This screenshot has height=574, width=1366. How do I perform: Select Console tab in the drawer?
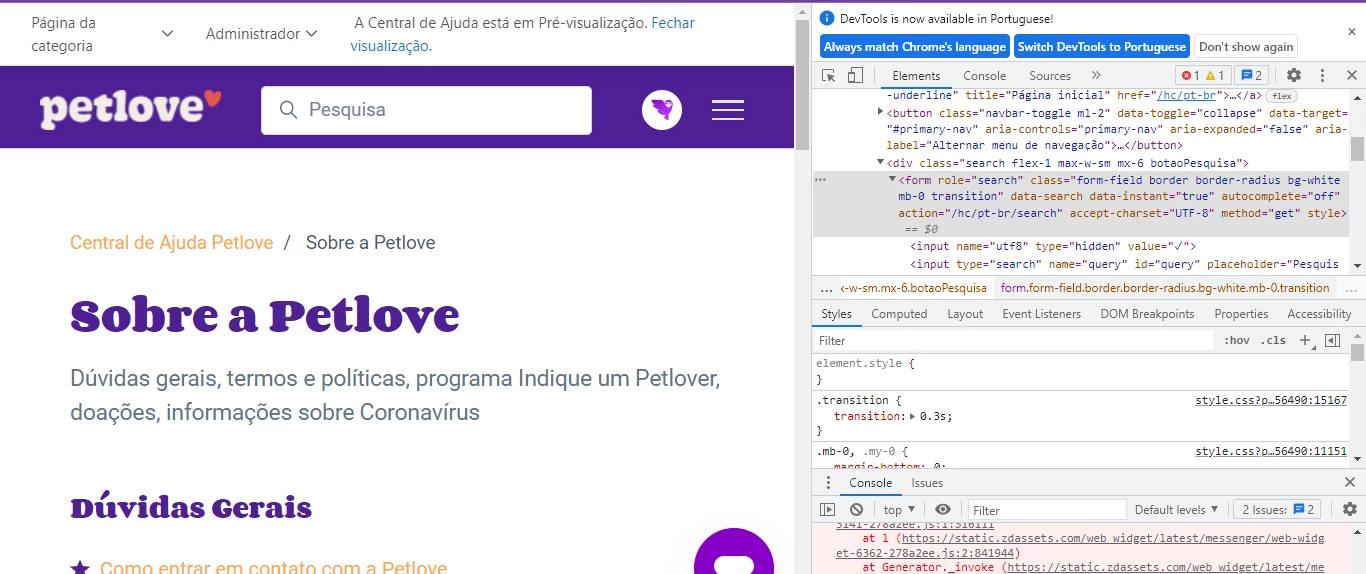[x=870, y=483]
